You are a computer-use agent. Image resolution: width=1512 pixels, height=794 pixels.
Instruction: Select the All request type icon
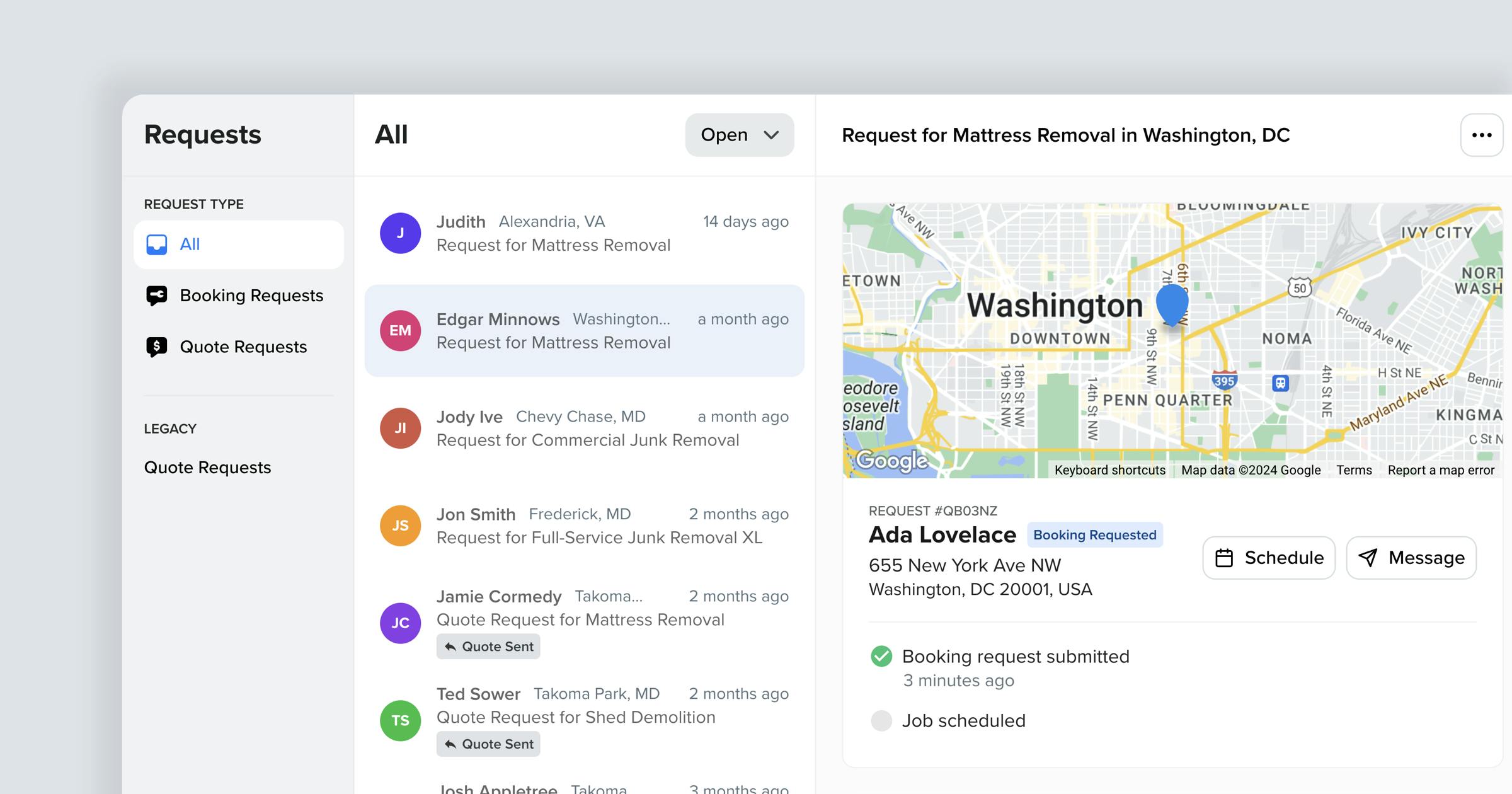pyautogui.click(x=156, y=245)
